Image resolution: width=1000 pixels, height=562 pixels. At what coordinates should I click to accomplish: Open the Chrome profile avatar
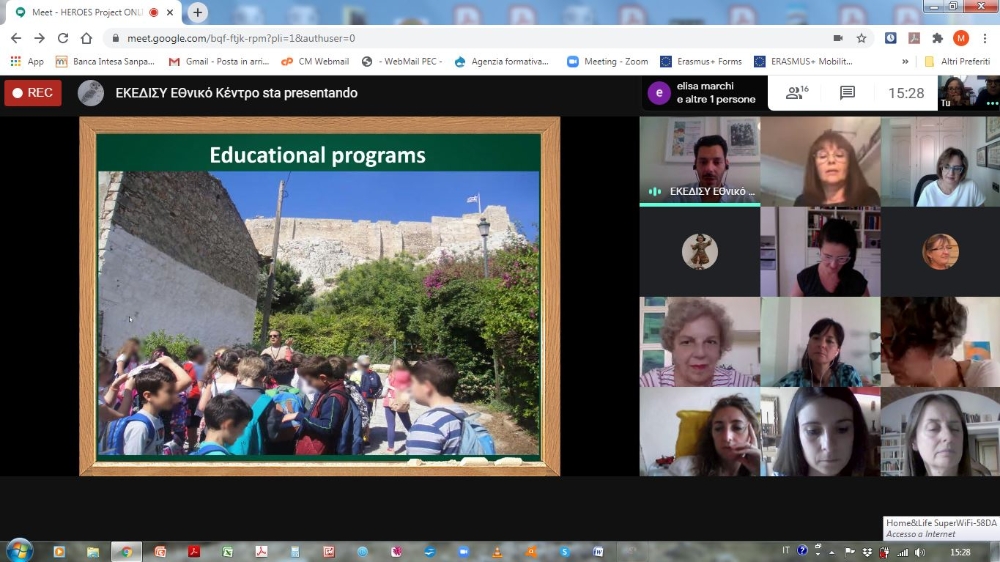(960, 38)
